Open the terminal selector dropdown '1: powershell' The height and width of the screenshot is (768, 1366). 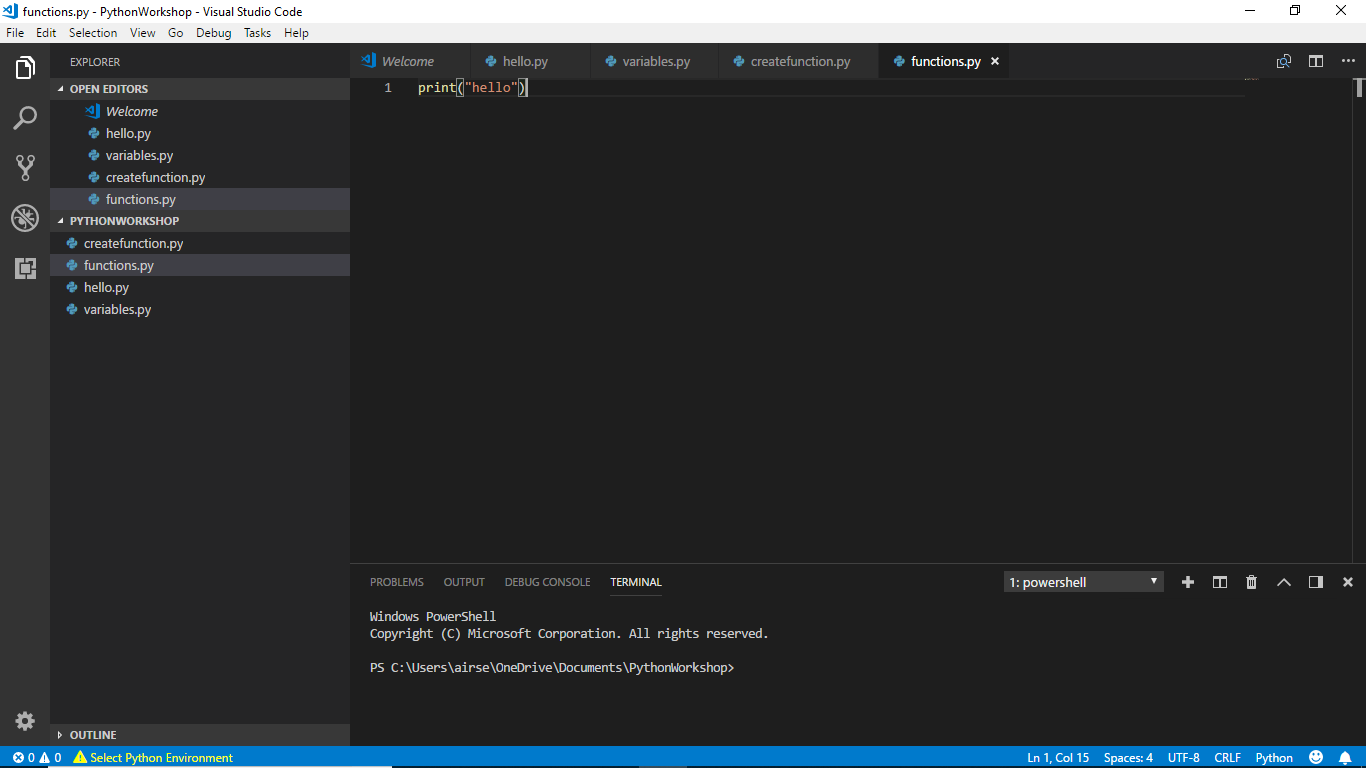pos(1084,582)
